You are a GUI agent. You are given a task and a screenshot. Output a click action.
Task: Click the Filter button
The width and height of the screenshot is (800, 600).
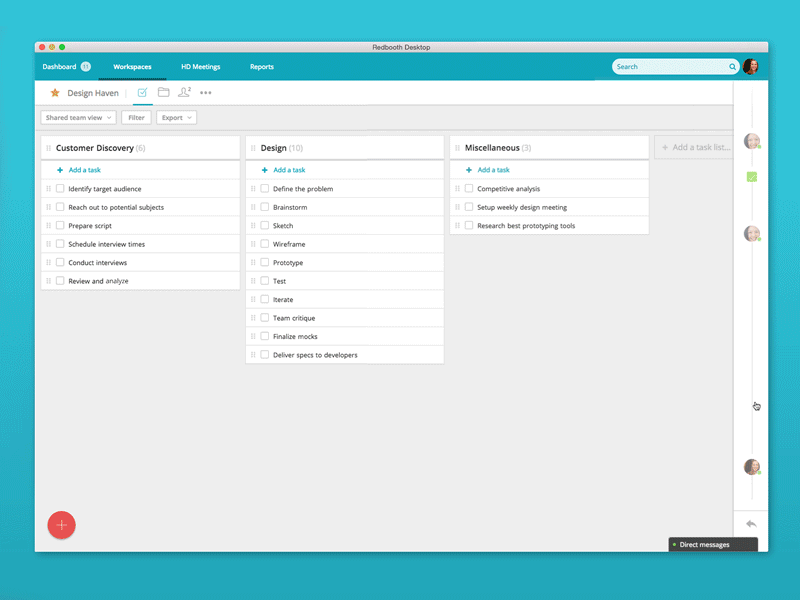click(135, 117)
